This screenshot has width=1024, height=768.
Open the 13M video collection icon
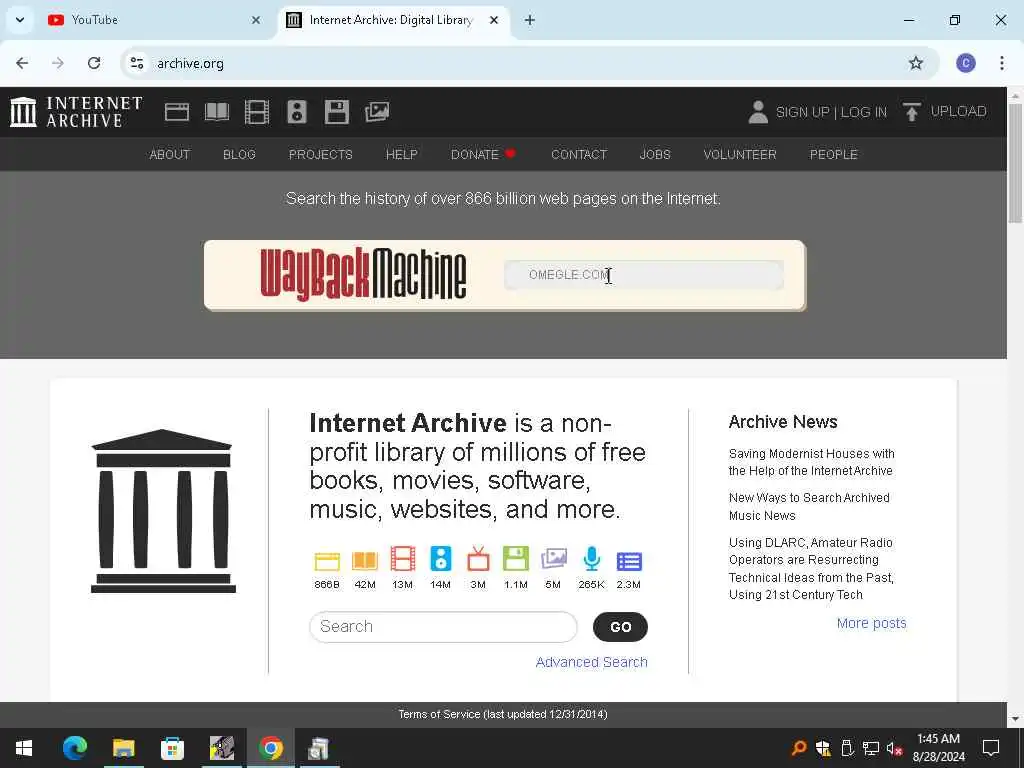(x=402, y=560)
